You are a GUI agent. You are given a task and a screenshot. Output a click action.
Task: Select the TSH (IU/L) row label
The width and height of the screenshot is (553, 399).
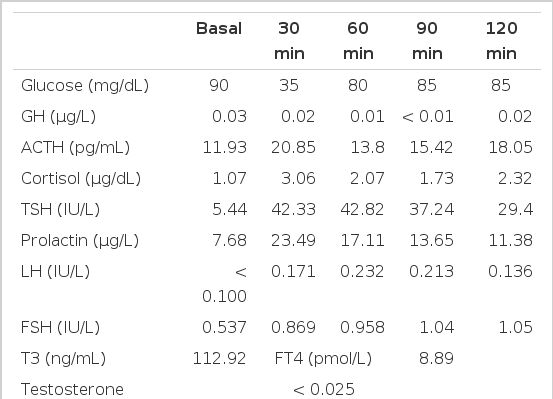pyautogui.click(x=61, y=210)
